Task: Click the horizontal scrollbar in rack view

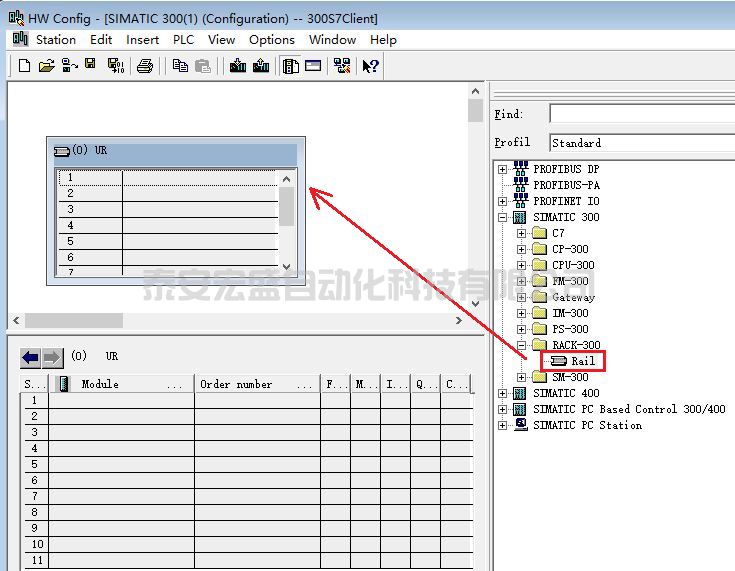Action: (x=74, y=320)
